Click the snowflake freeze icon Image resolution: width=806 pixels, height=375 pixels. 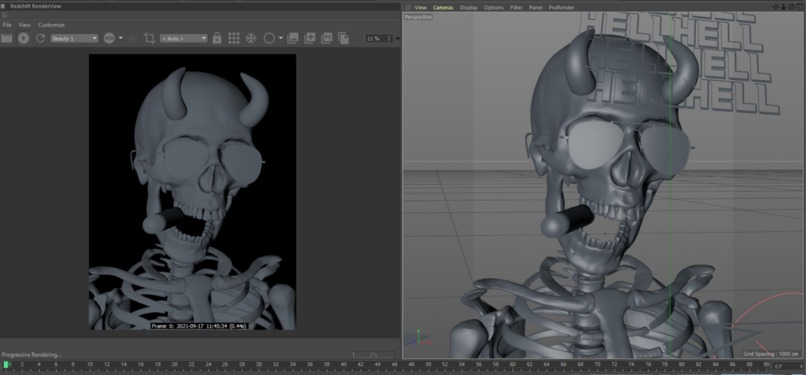(251, 38)
